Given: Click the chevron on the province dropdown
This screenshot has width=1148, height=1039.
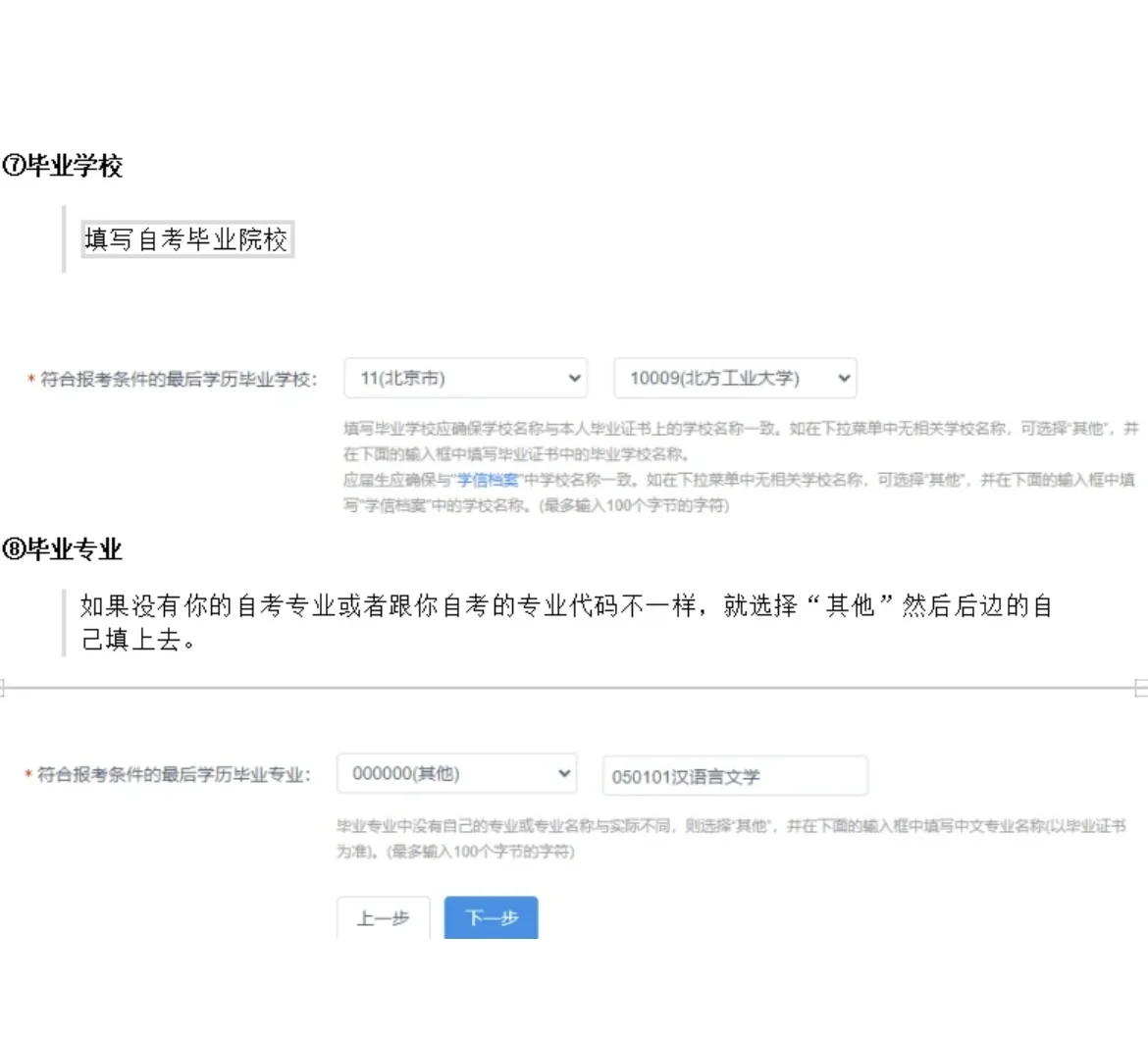Looking at the screenshot, I should (x=572, y=378).
